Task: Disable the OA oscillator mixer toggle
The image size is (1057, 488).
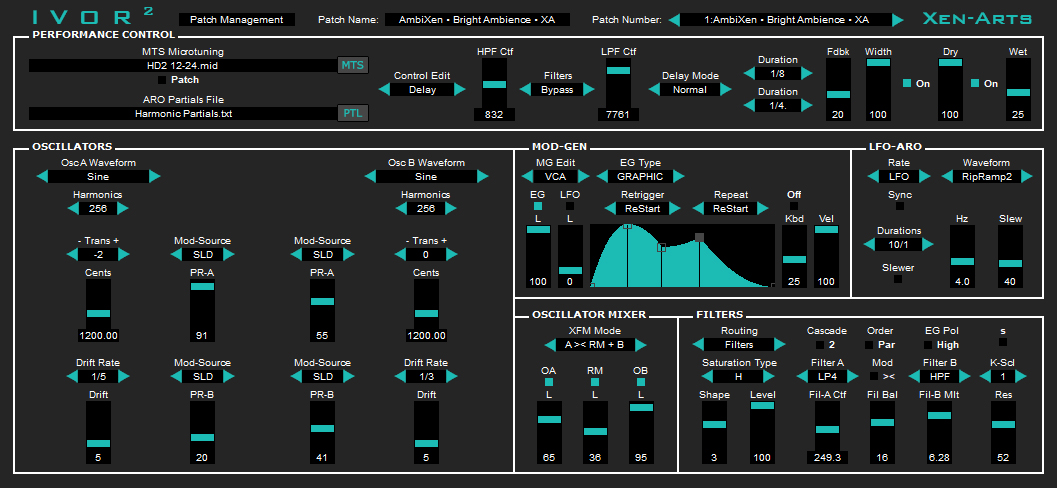Action: tap(549, 382)
